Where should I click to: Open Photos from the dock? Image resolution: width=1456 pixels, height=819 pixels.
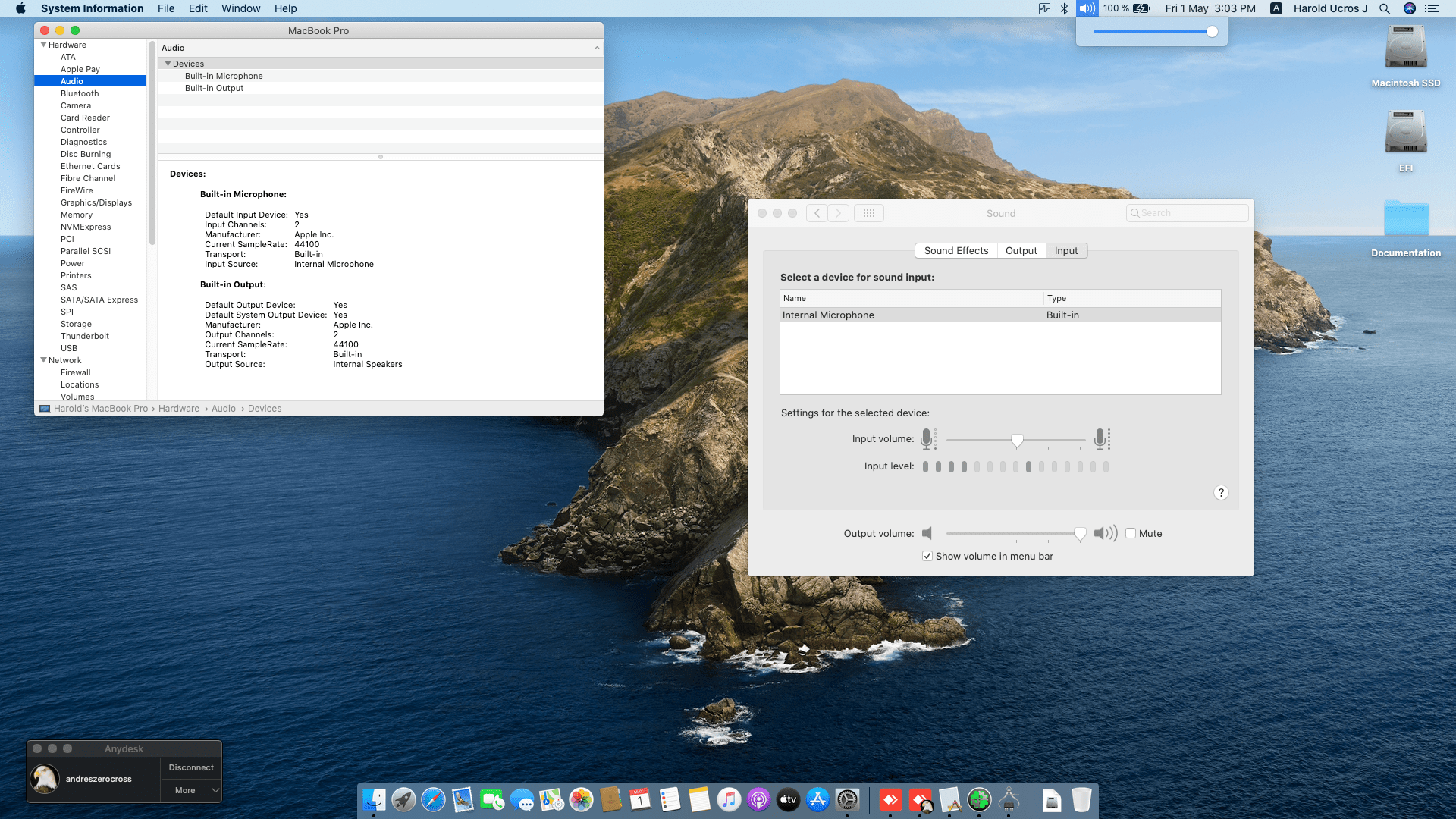click(581, 799)
